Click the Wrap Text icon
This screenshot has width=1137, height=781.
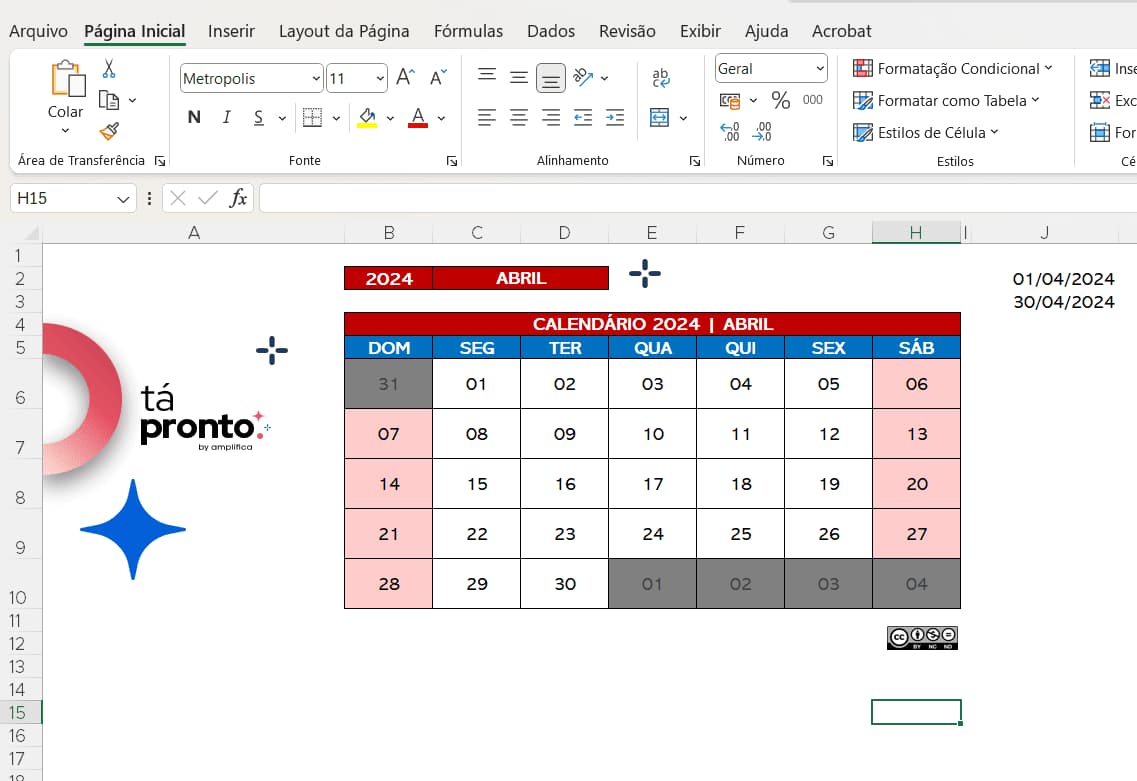pos(661,78)
